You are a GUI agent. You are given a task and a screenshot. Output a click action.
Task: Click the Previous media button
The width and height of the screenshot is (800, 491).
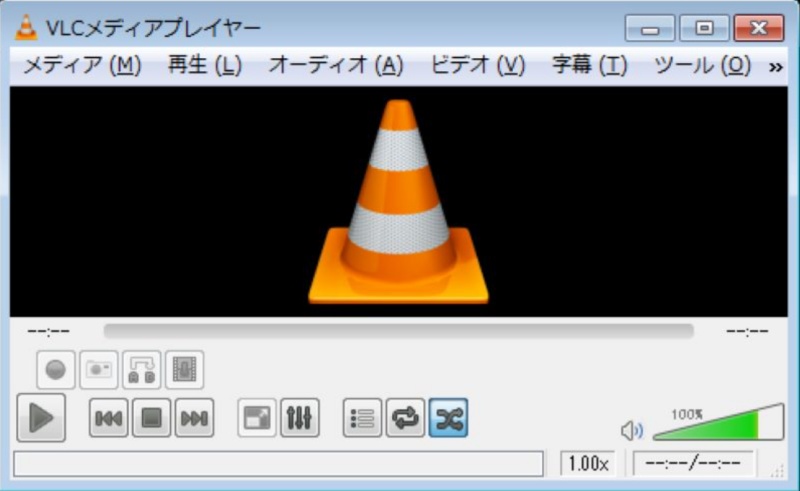tap(109, 418)
